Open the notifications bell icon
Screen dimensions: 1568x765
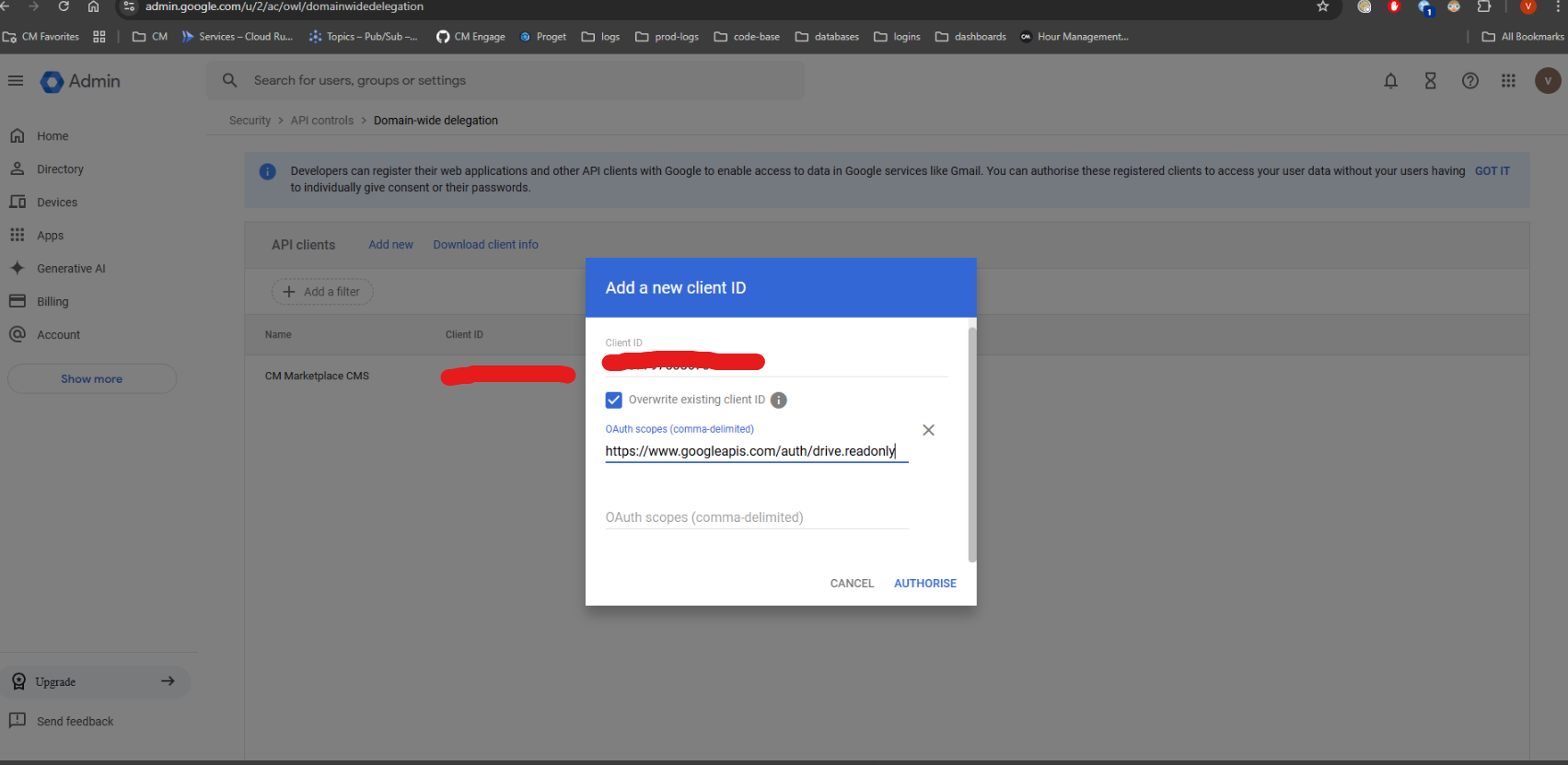pyautogui.click(x=1390, y=81)
